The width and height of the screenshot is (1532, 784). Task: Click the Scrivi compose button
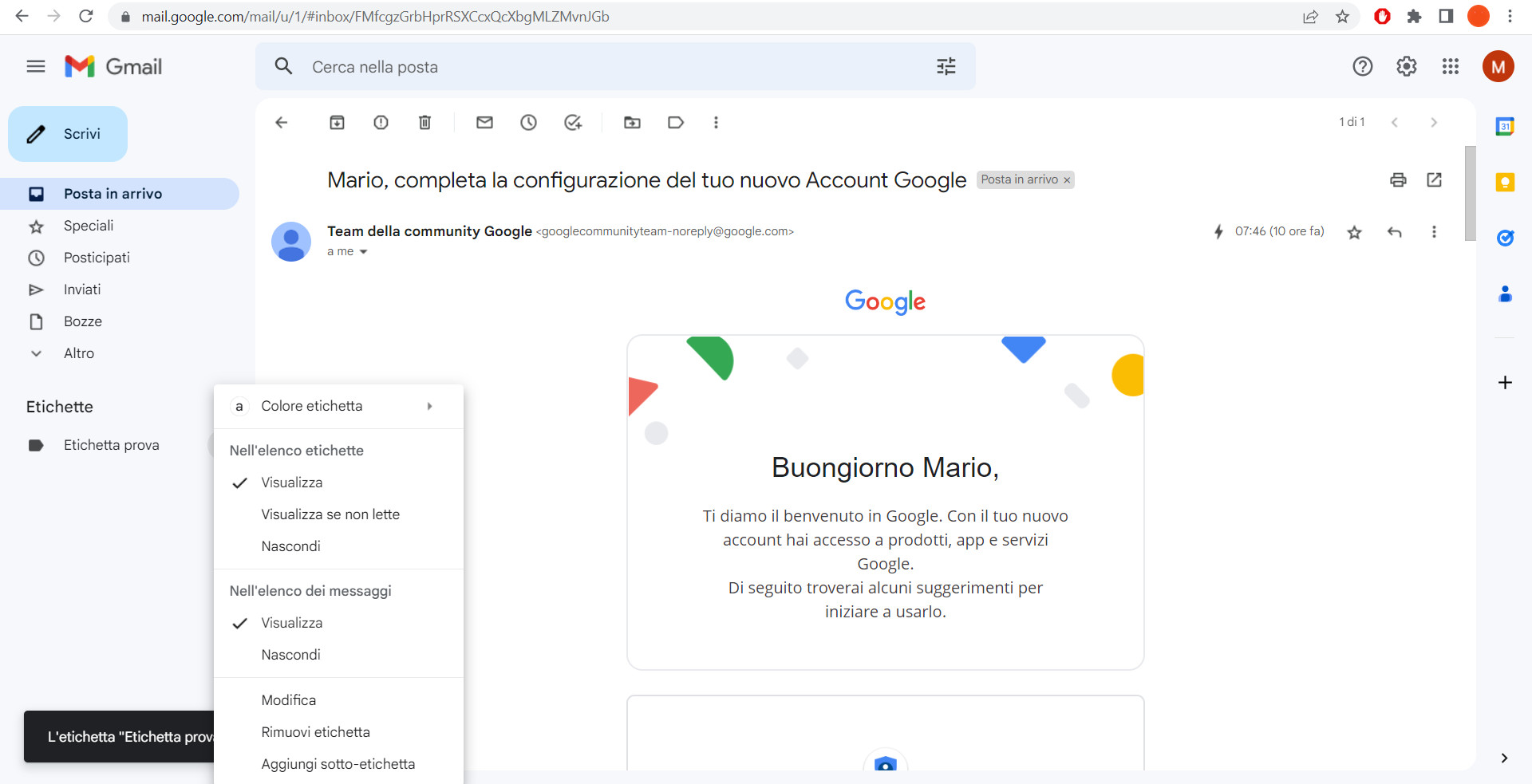coord(67,134)
